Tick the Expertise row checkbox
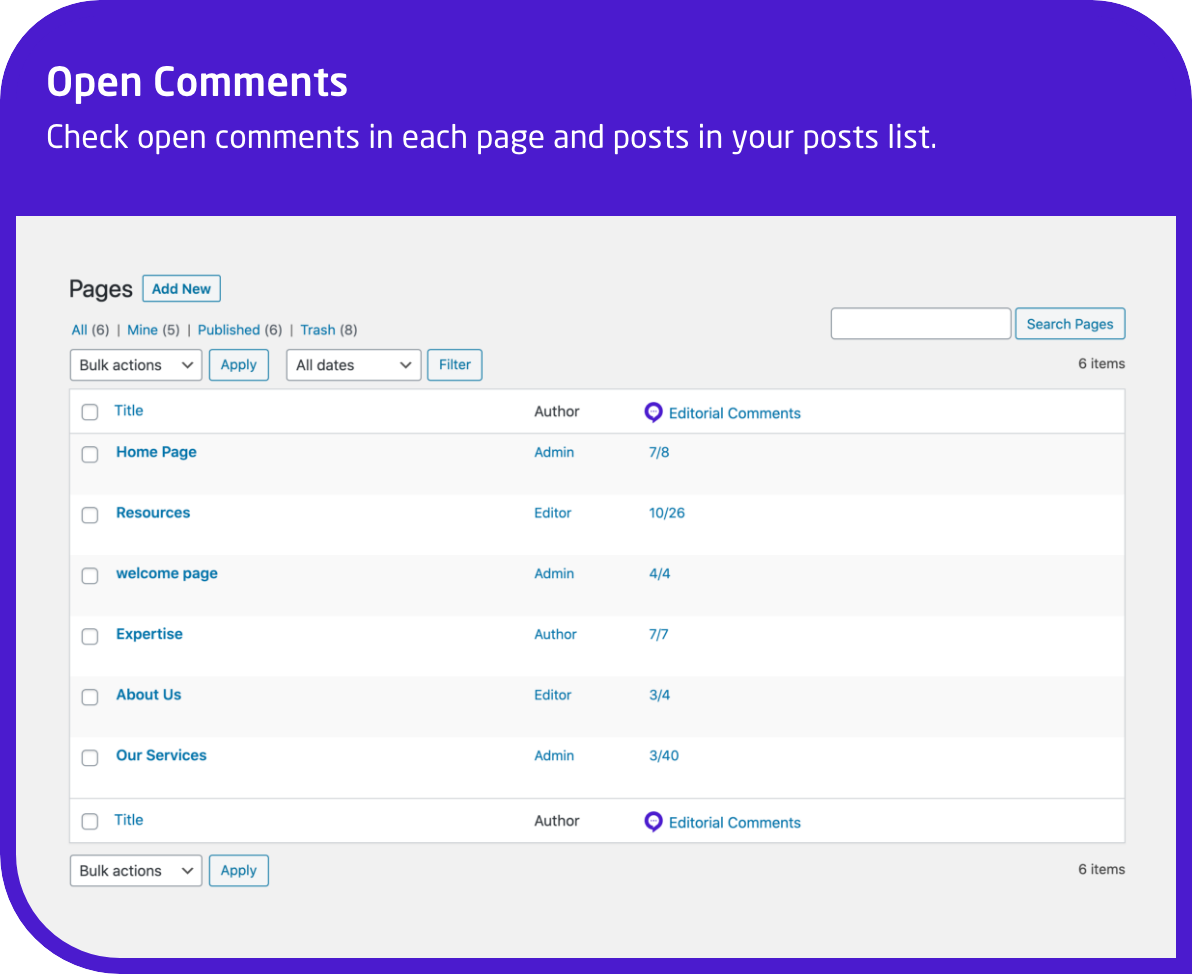This screenshot has width=1192, height=974. (90, 636)
